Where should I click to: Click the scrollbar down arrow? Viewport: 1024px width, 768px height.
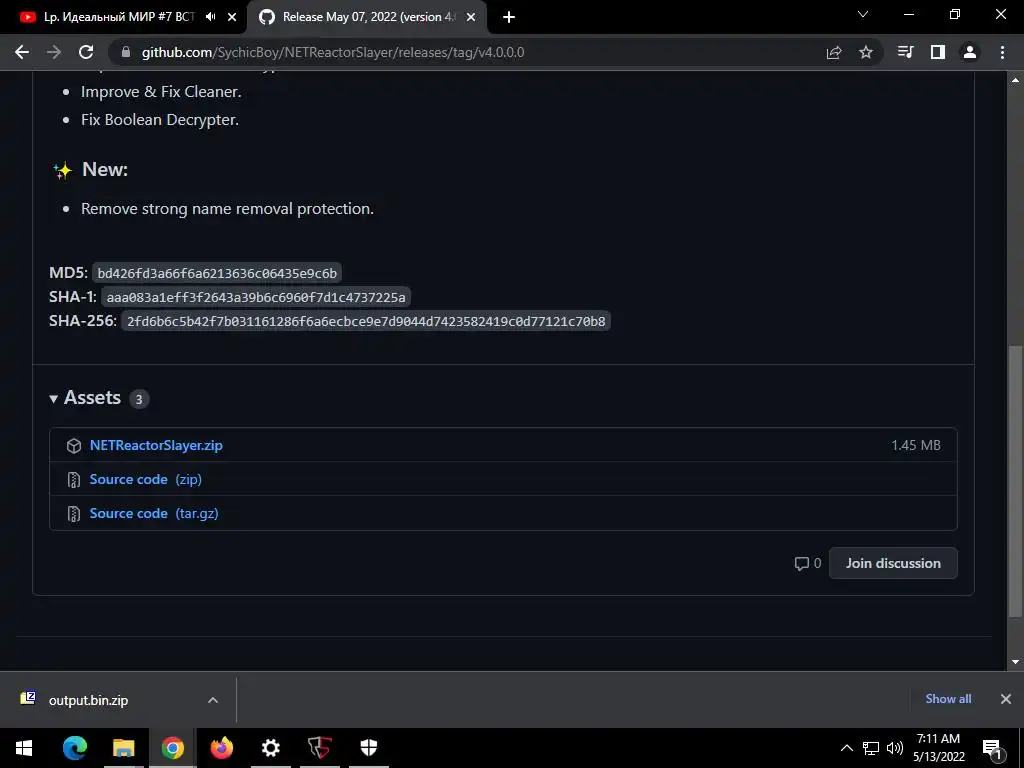click(x=1015, y=662)
